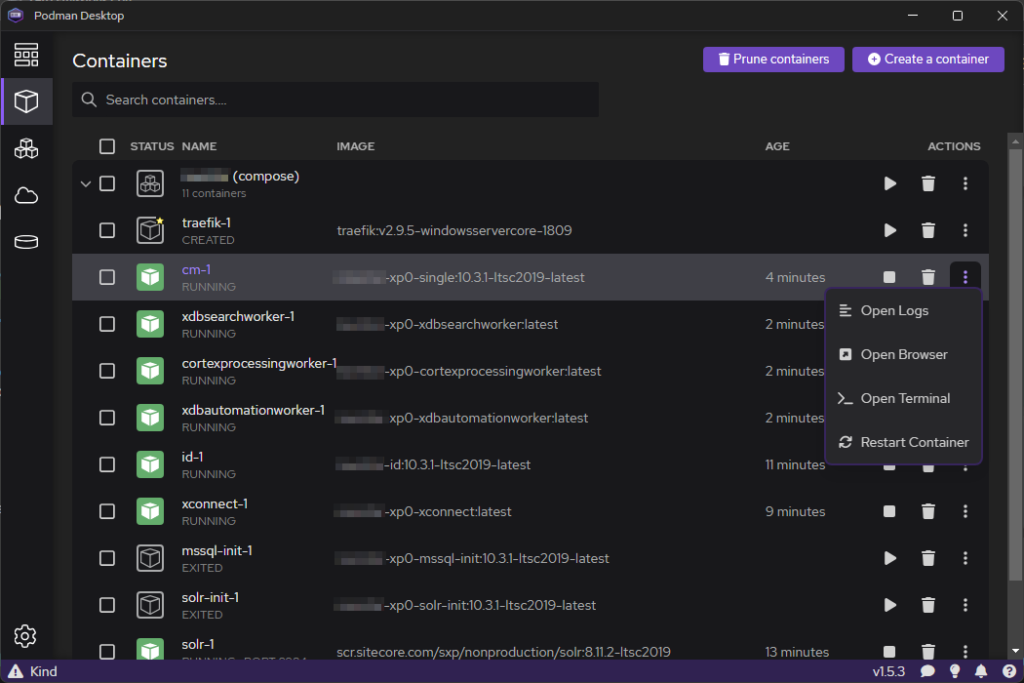Check the xconnect-1 checkbox
The image size is (1024, 683).
(x=107, y=511)
